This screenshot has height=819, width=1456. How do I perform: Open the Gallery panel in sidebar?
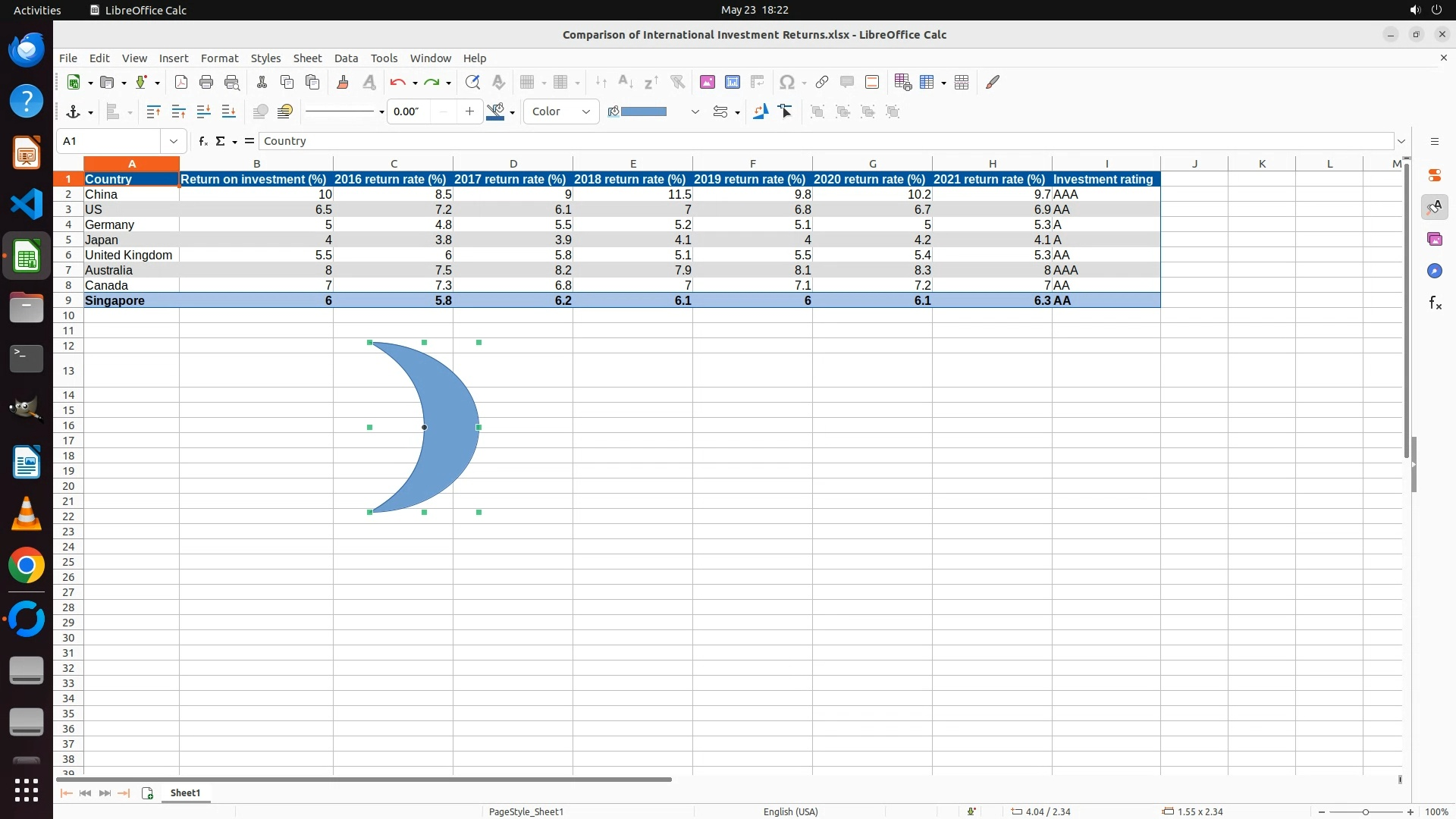pyautogui.click(x=1434, y=240)
